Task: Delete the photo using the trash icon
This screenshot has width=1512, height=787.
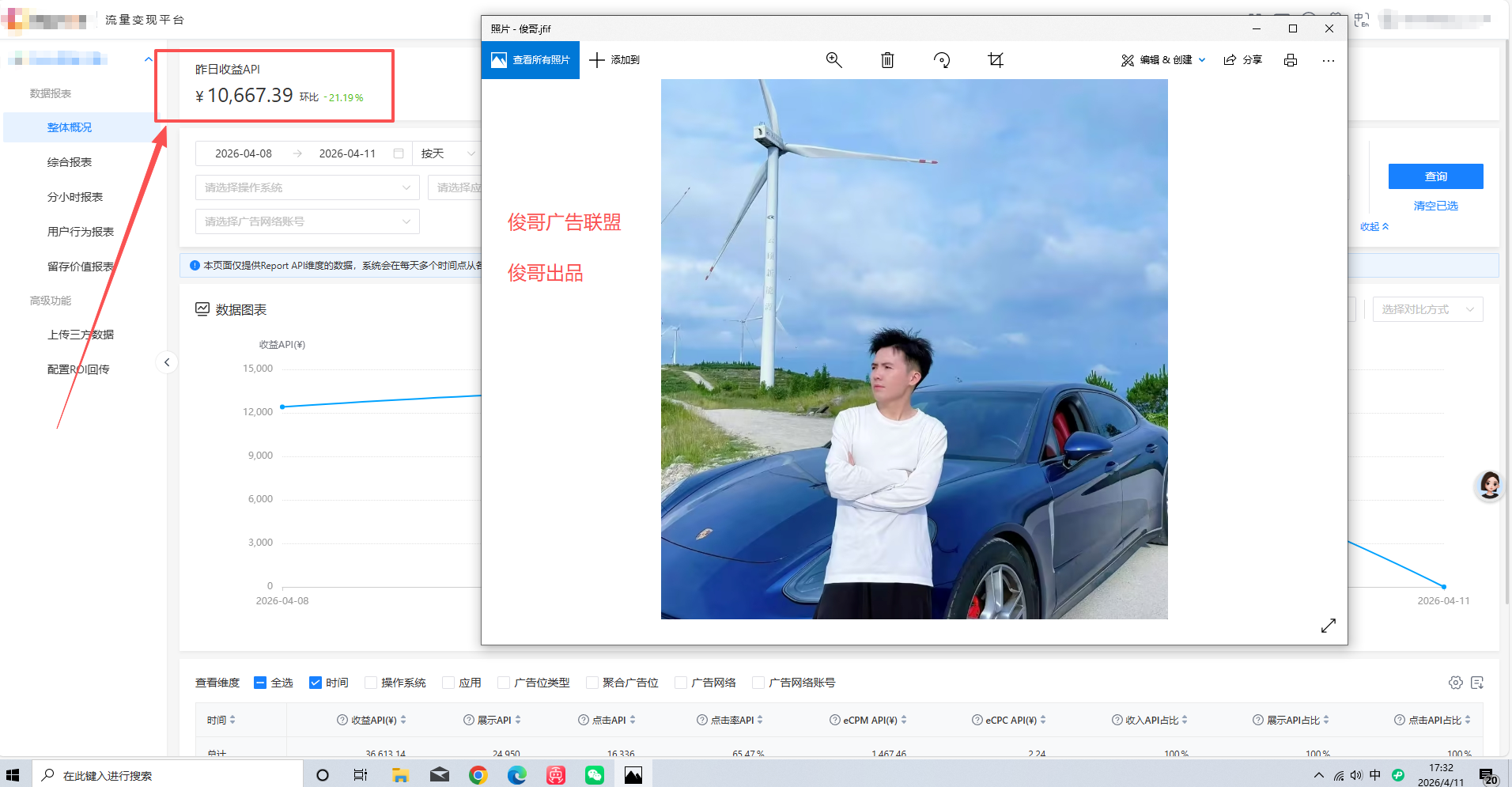Action: (886, 60)
